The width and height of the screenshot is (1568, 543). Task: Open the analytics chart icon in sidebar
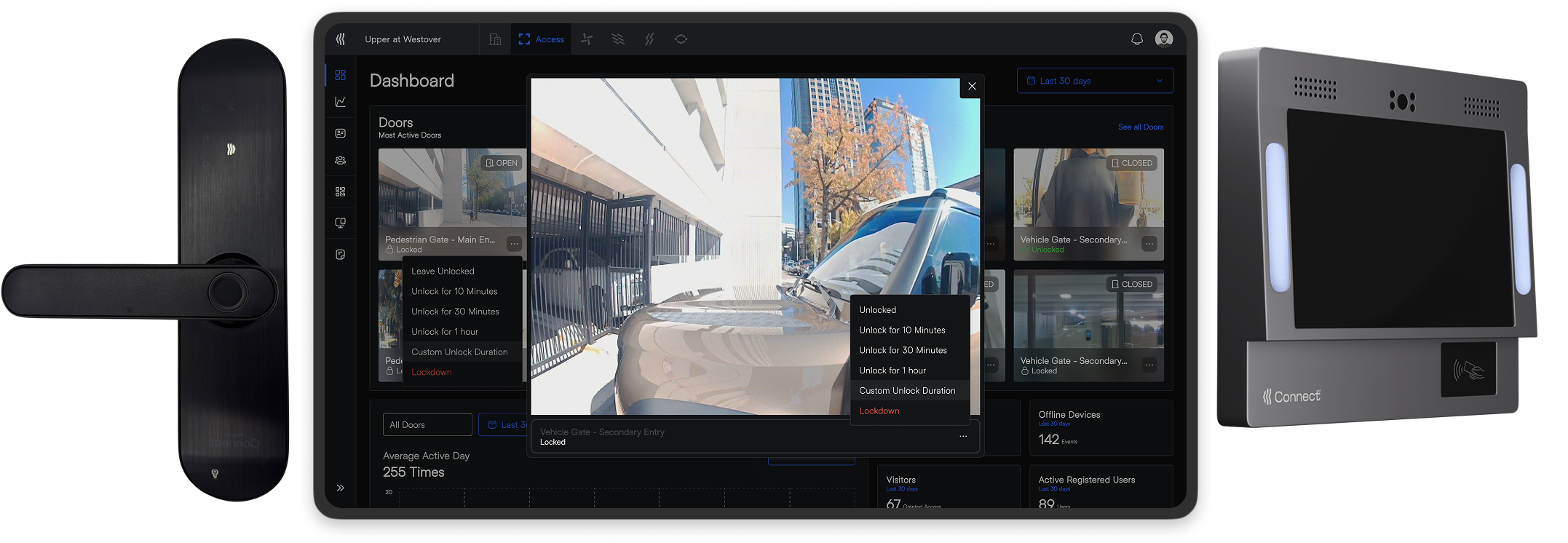(x=341, y=102)
